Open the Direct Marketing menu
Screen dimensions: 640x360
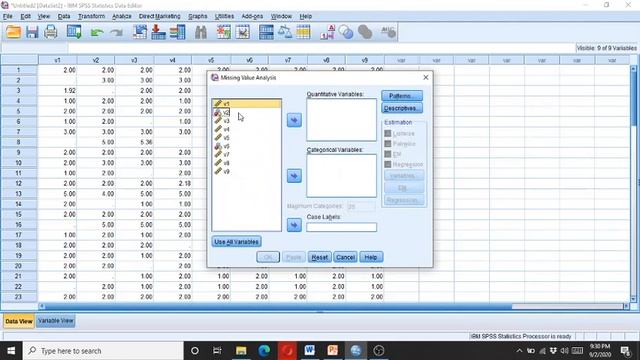(x=159, y=16)
